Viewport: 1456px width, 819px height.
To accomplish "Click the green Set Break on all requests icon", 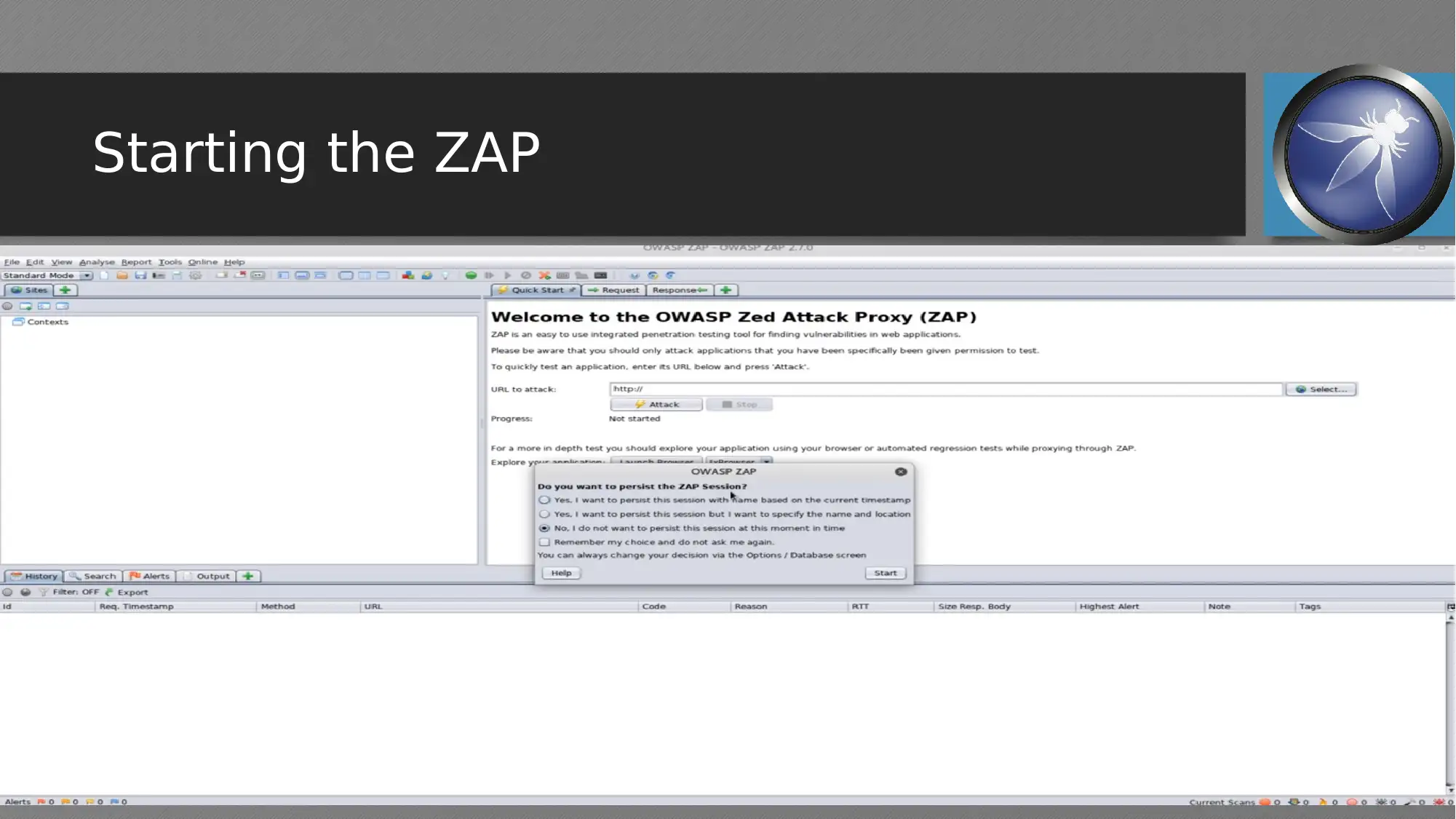I will click(471, 275).
